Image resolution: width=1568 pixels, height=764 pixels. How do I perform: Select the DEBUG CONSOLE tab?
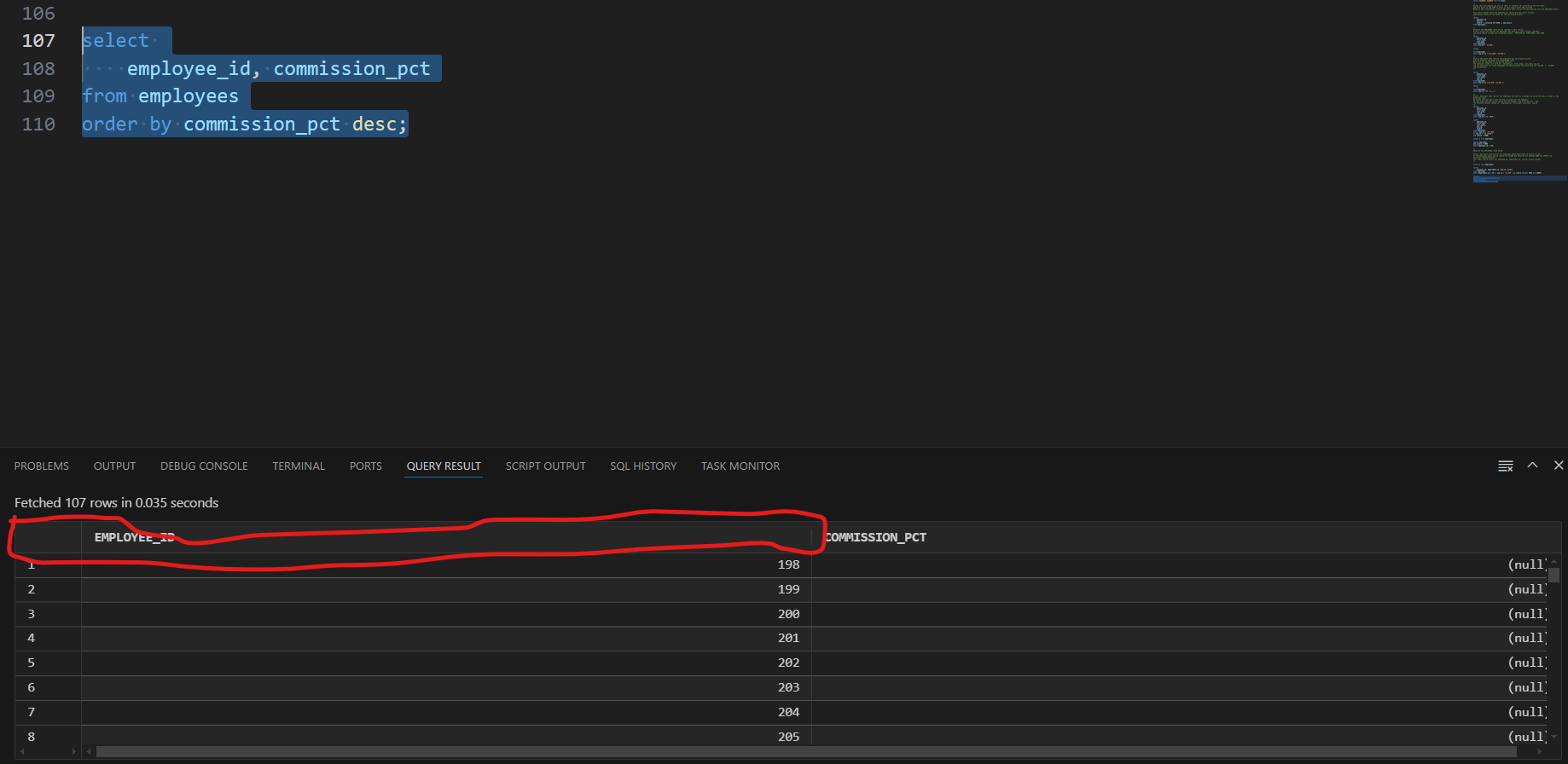(x=204, y=466)
